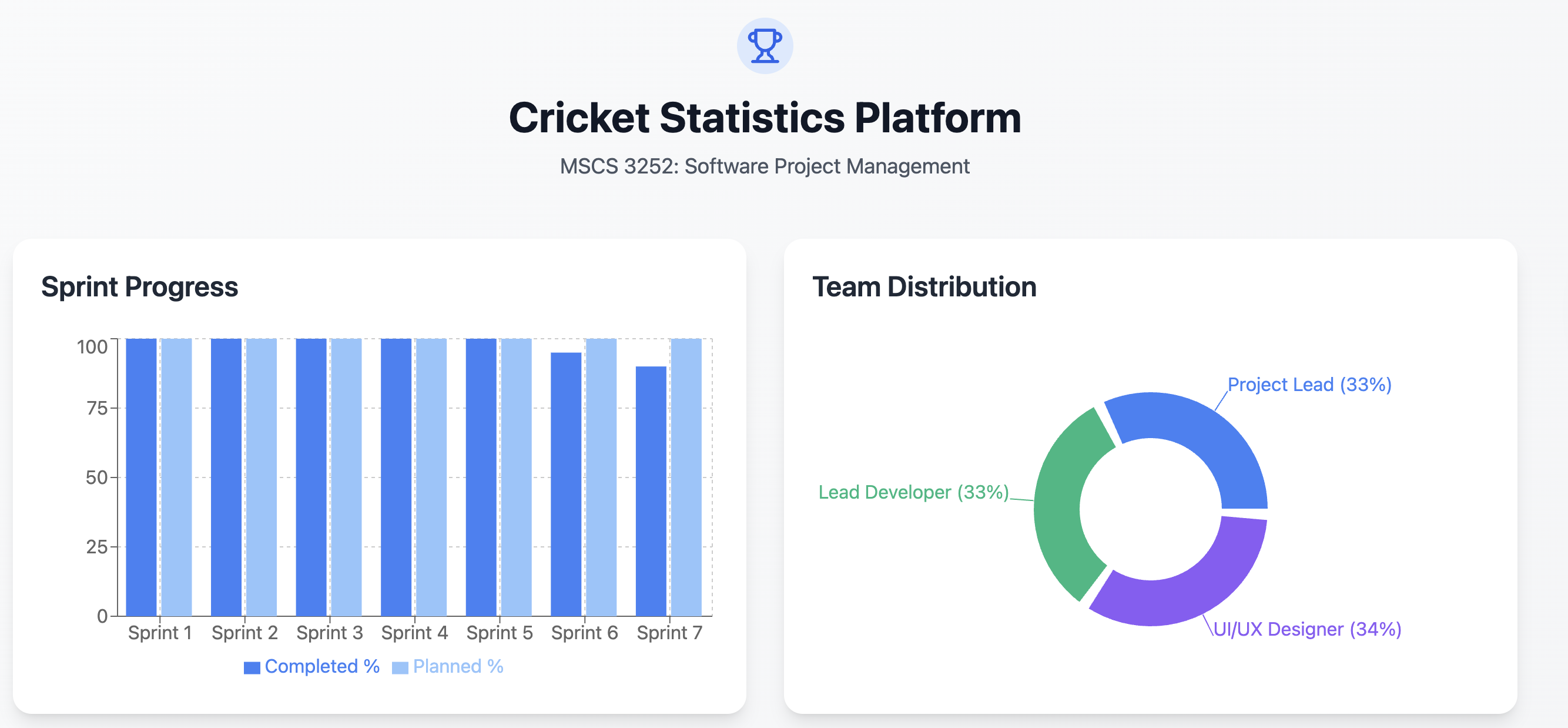Click the Project Lead (33%) label
The width and height of the screenshot is (1568, 728).
coord(1309,385)
